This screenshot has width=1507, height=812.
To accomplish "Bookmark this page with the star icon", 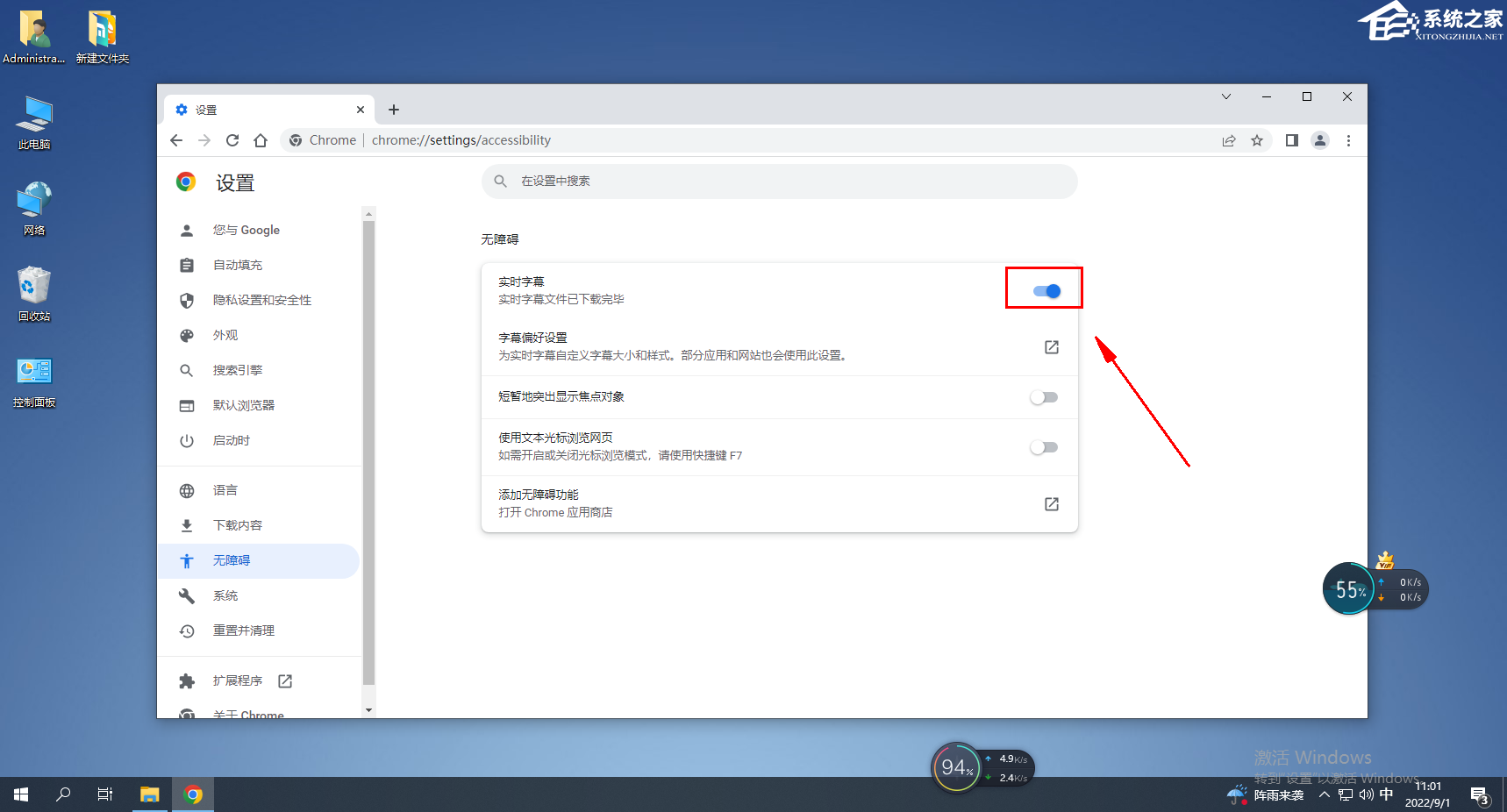I will point(1257,140).
